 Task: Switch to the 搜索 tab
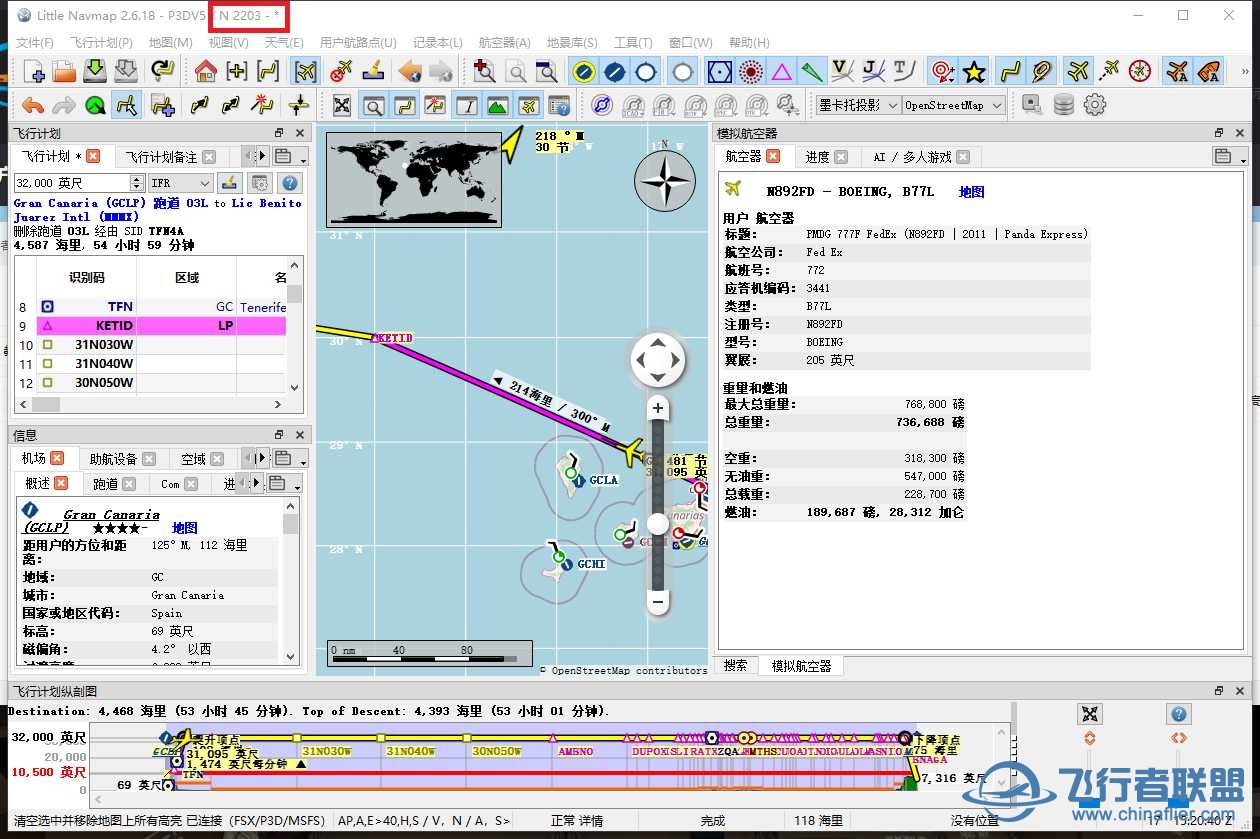735,665
